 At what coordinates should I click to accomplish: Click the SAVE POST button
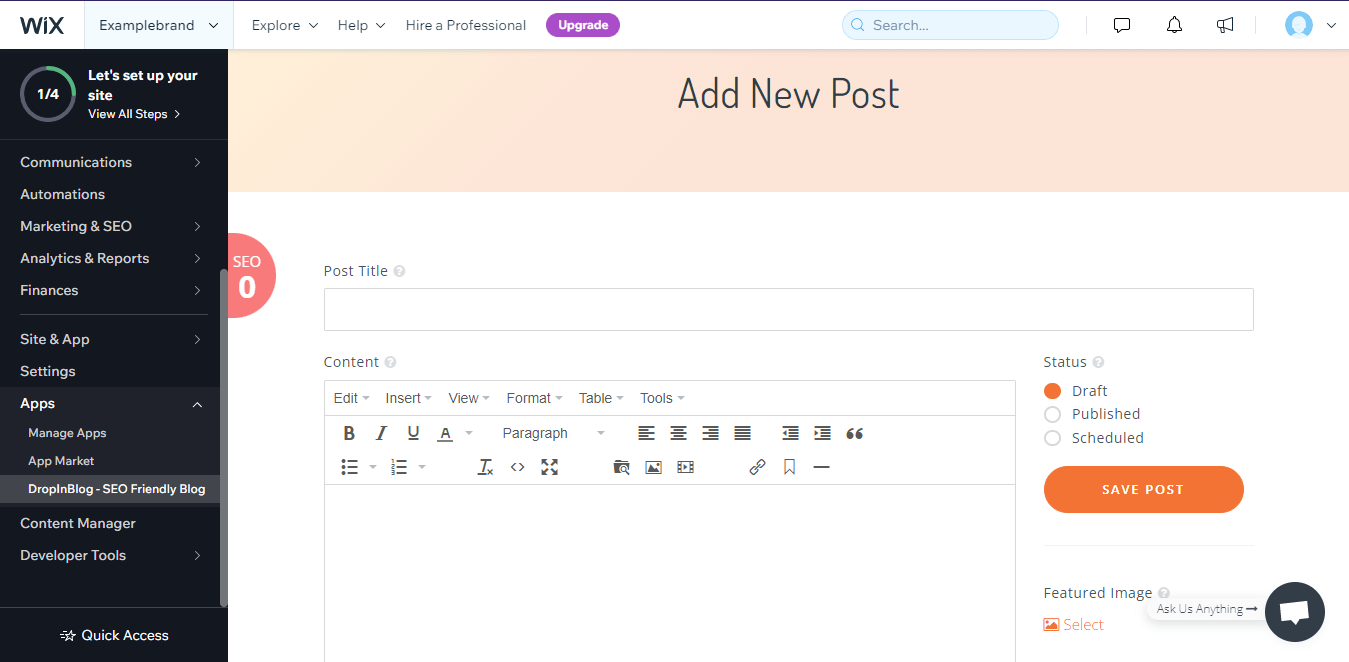(x=1143, y=489)
